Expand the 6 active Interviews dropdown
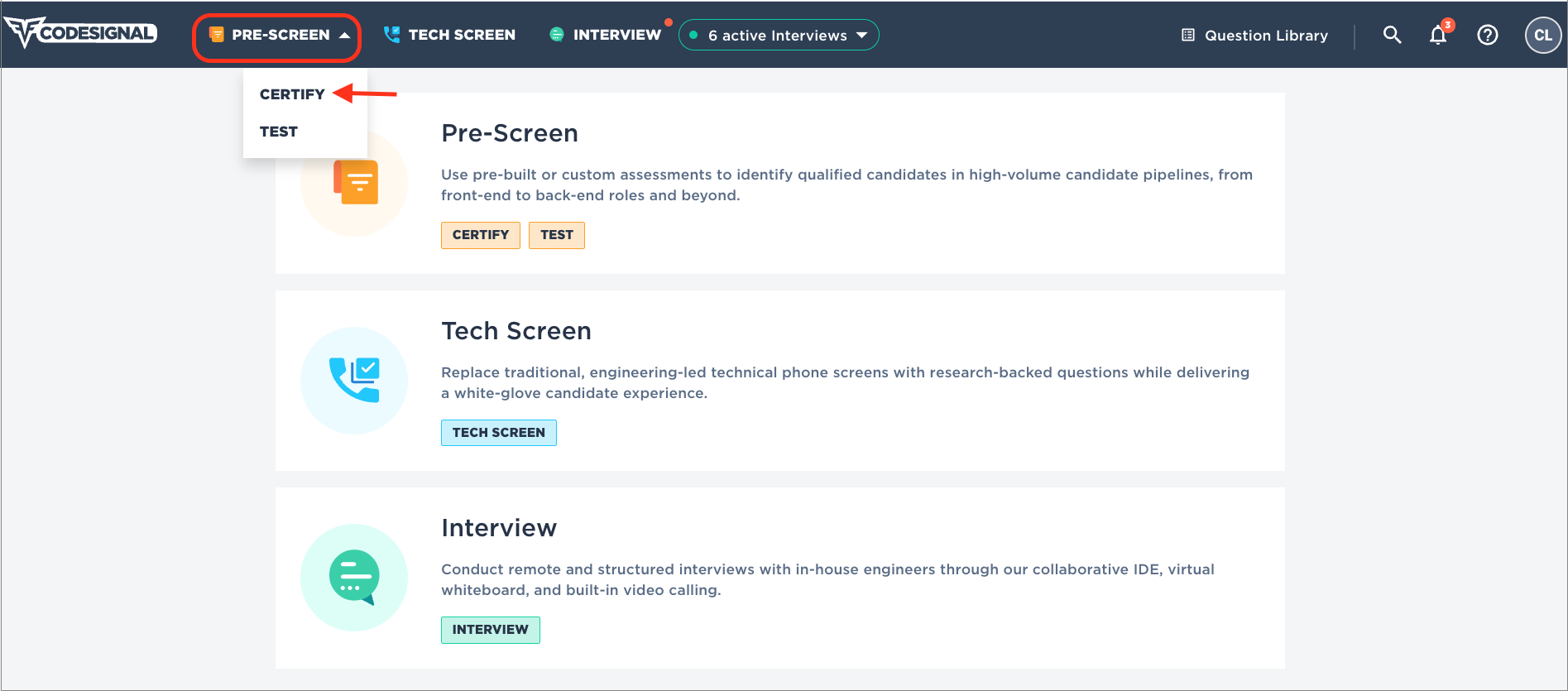 pyautogui.click(x=779, y=35)
